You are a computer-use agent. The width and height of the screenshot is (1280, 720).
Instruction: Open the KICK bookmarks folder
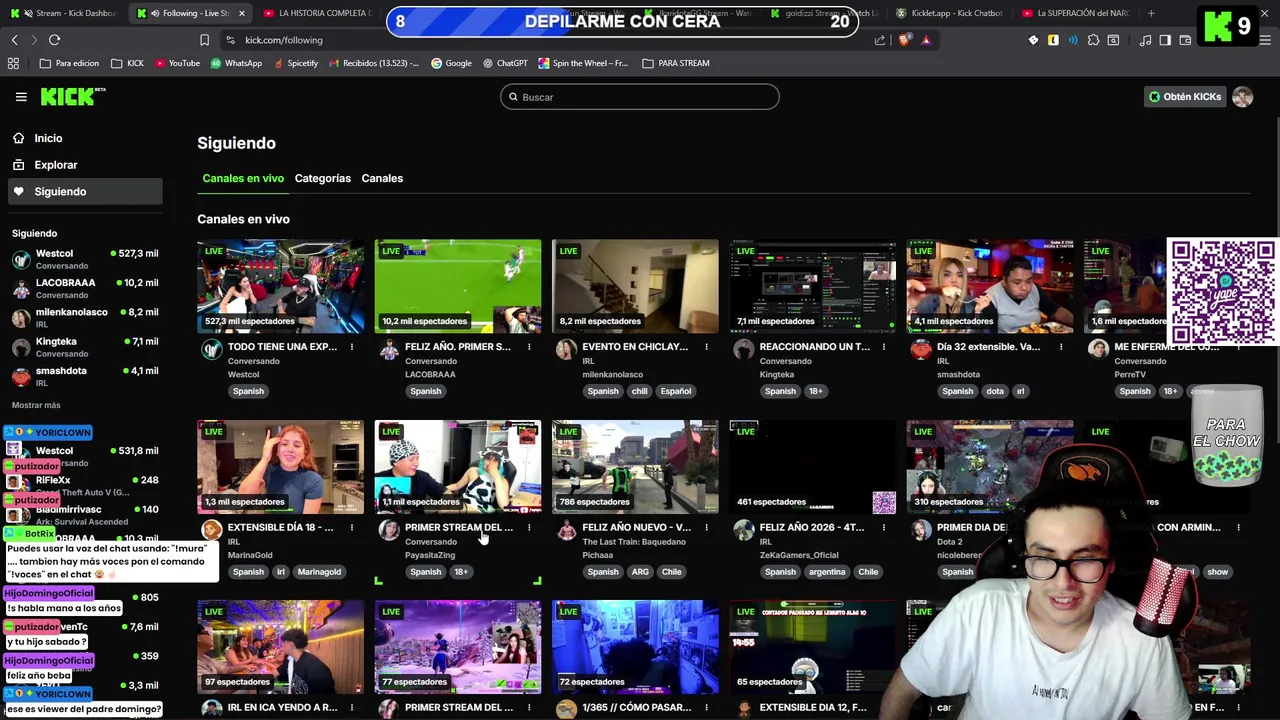[127, 63]
